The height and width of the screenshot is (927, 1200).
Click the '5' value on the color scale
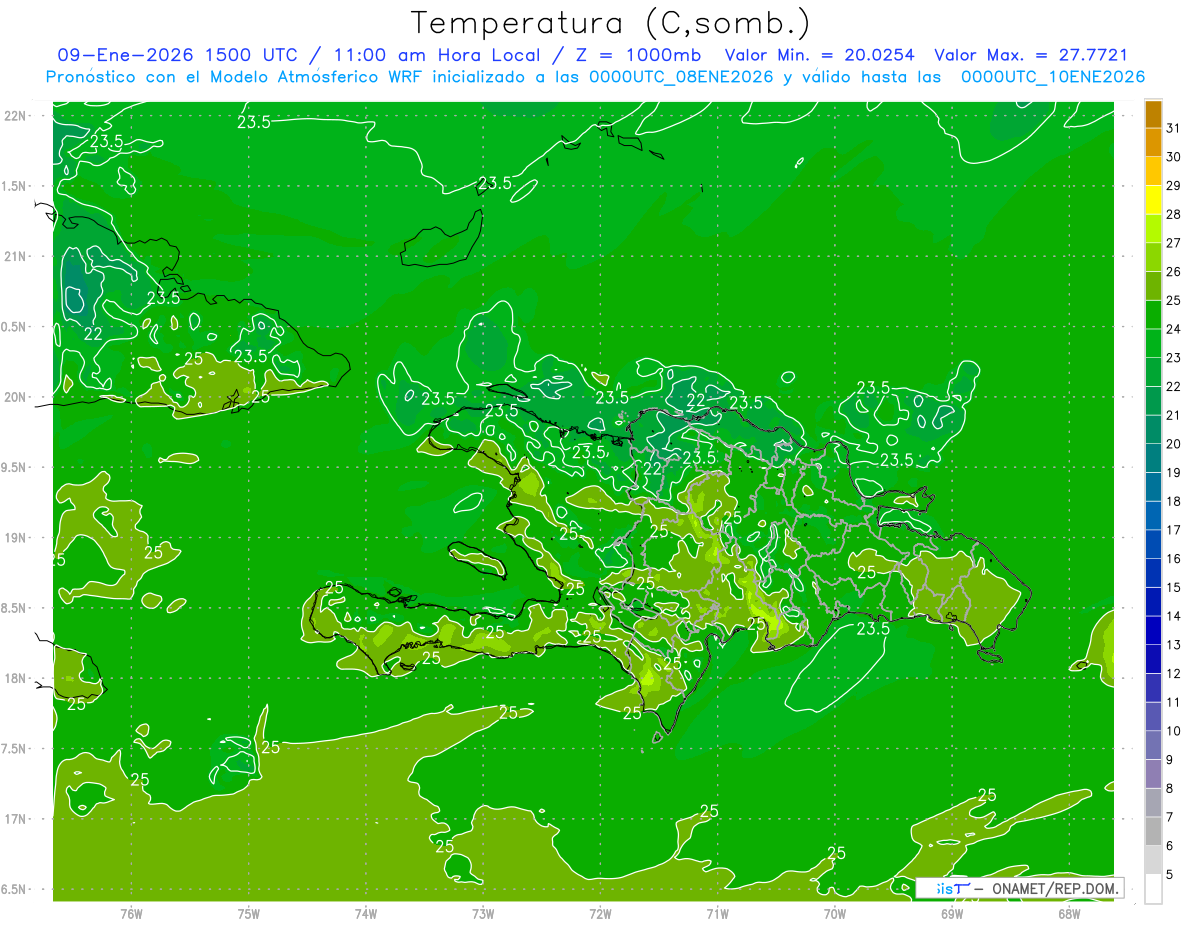click(1170, 874)
